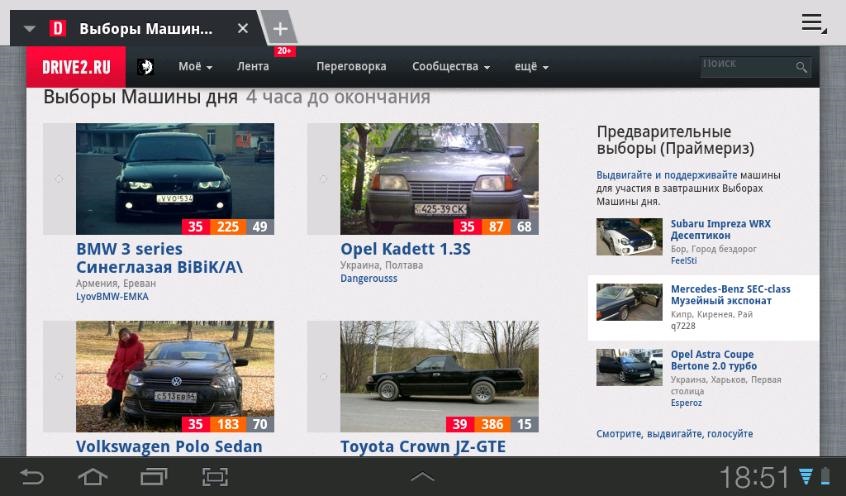
Task: Tap the screenshot capture icon
Action: pos(215,477)
